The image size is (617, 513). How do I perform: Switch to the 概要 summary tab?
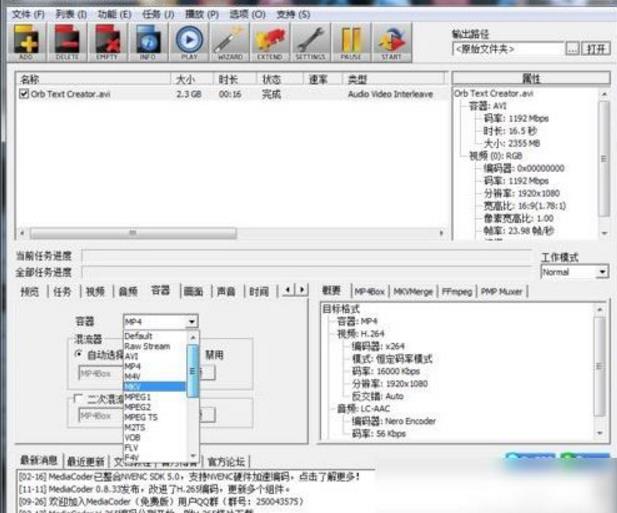[x=331, y=291]
